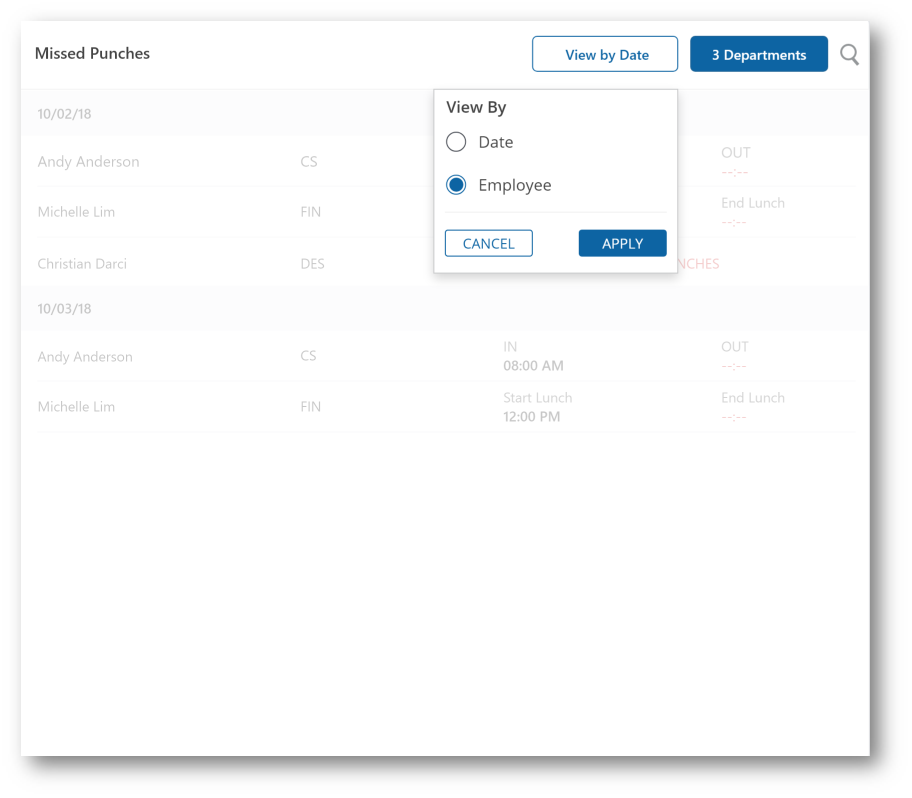This screenshot has width=912, height=798.
Task: Click empty End Lunch time on 10/02/18
Action: 734,222
